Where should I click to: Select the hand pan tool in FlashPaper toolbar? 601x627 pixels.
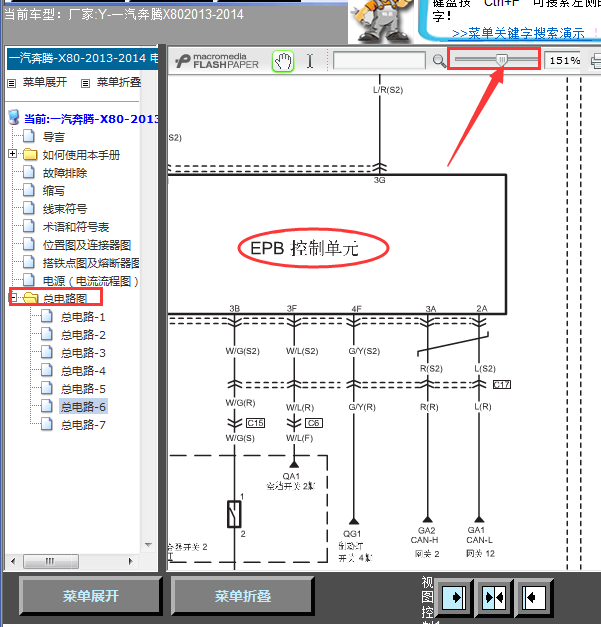click(283, 62)
